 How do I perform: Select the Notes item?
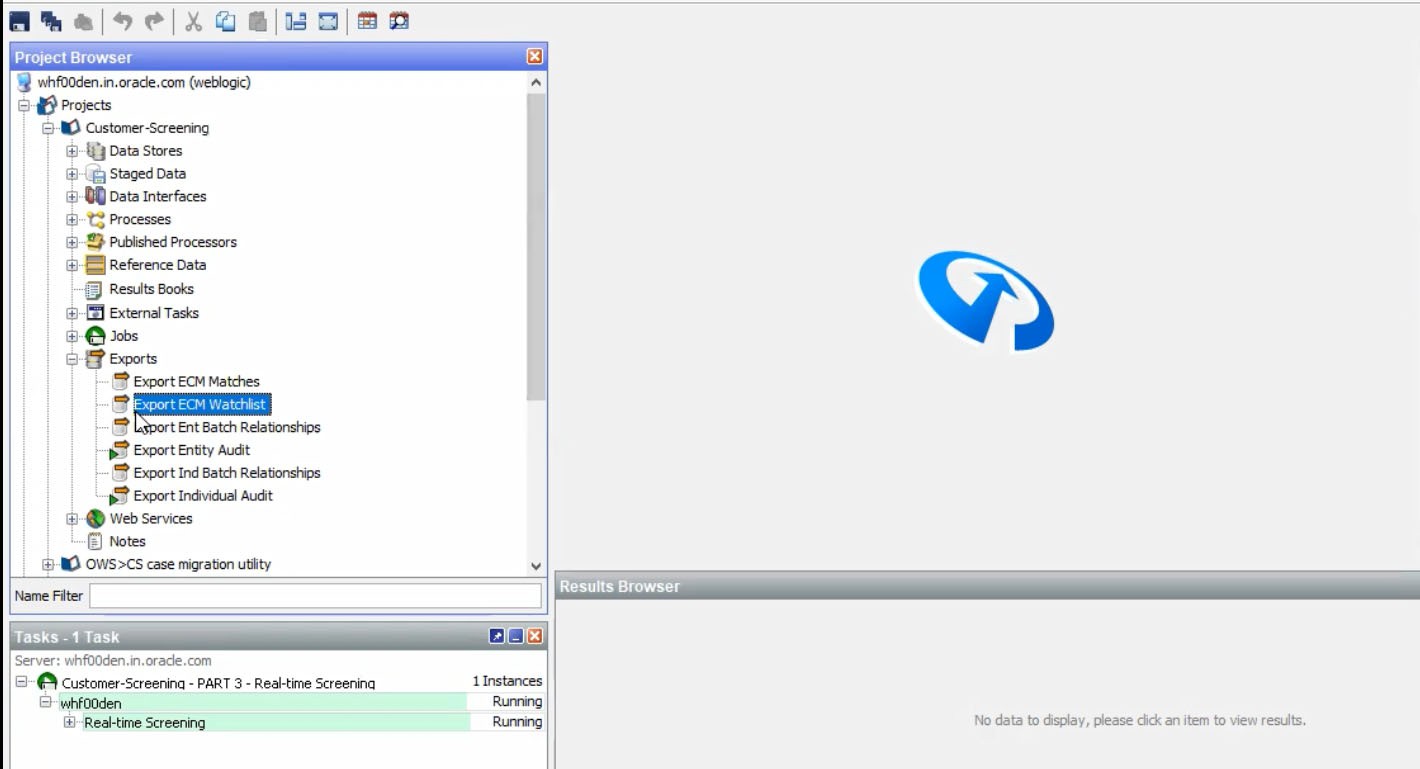click(x=128, y=542)
